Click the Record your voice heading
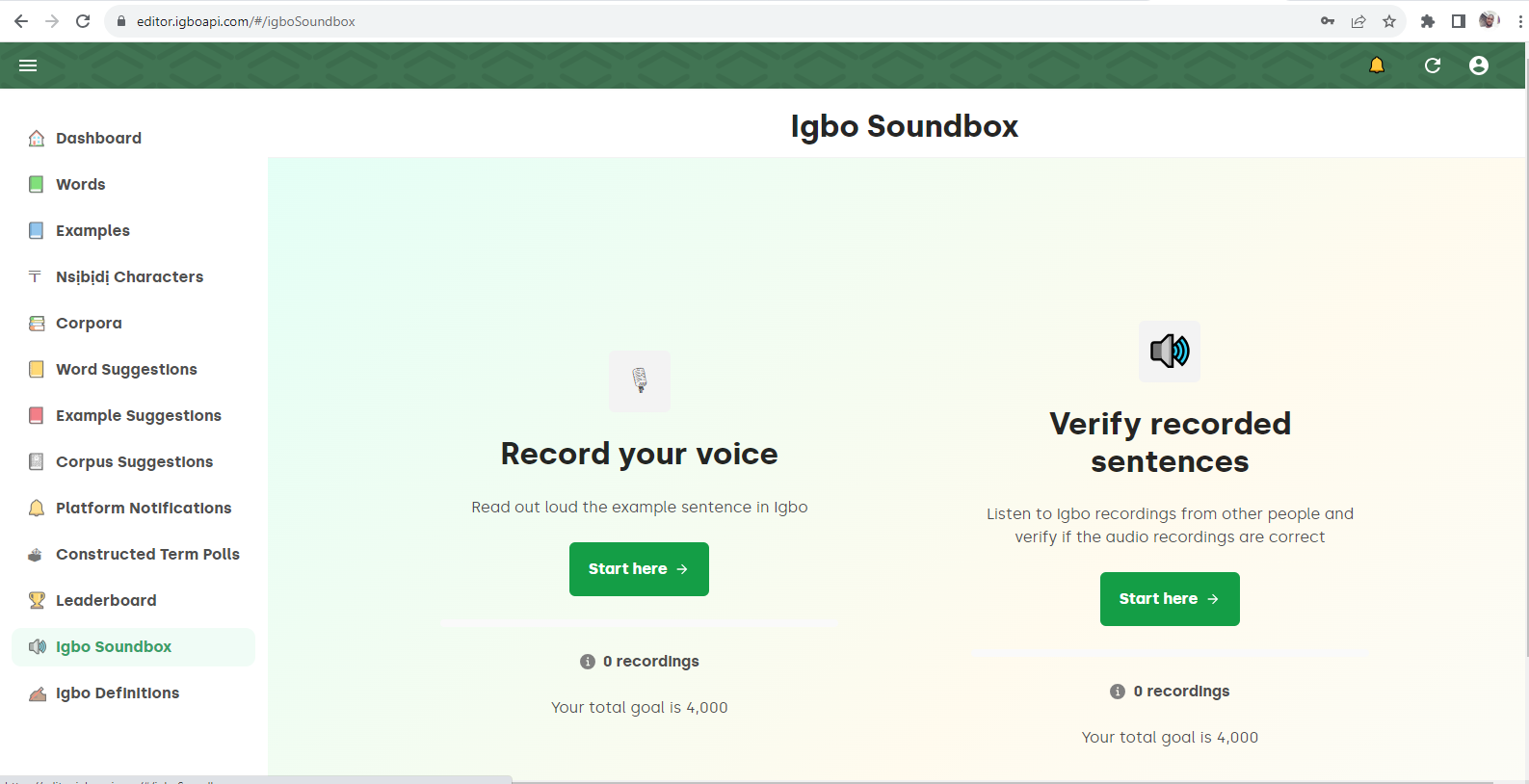The image size is (1529, 784). [640, 454]
